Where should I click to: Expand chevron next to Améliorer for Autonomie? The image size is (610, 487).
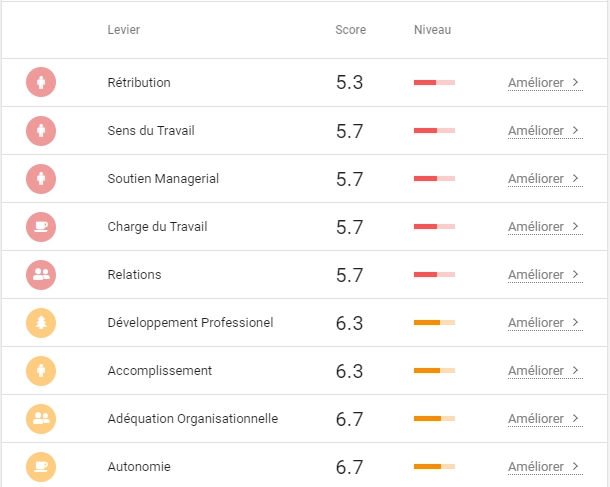tap(575, 466)
